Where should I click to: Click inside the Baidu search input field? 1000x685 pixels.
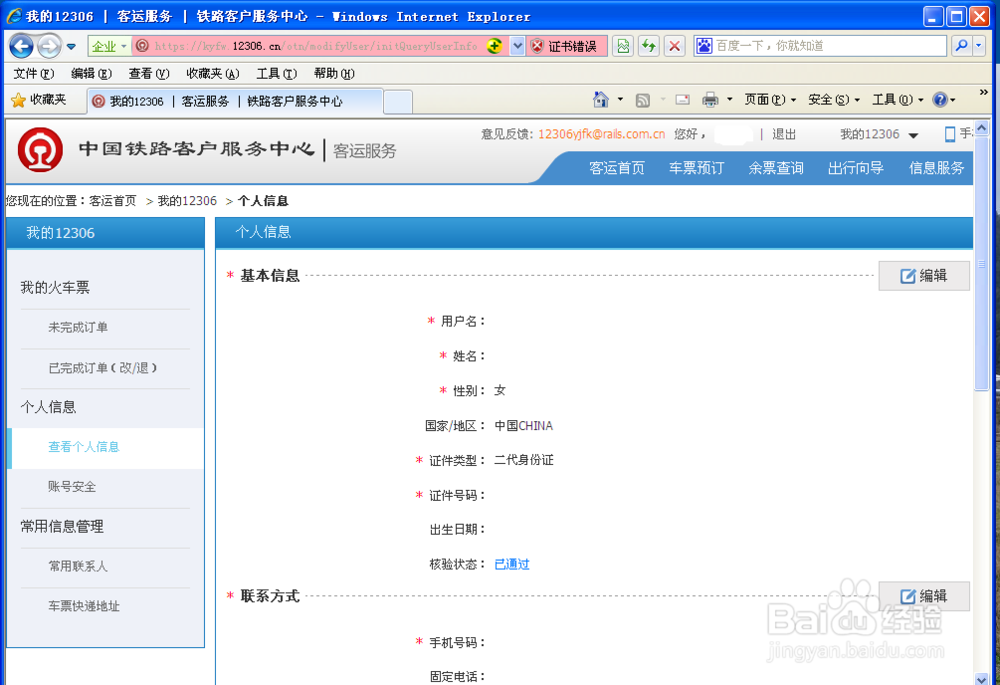[820, 45]
